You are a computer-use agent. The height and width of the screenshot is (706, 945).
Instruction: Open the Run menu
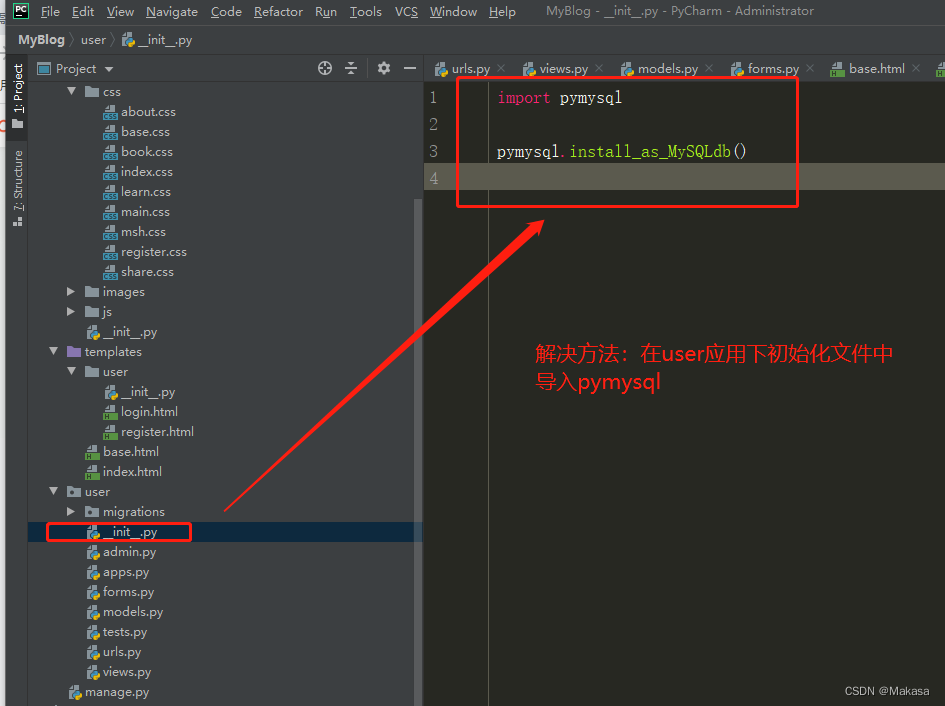tap(325, 11)
